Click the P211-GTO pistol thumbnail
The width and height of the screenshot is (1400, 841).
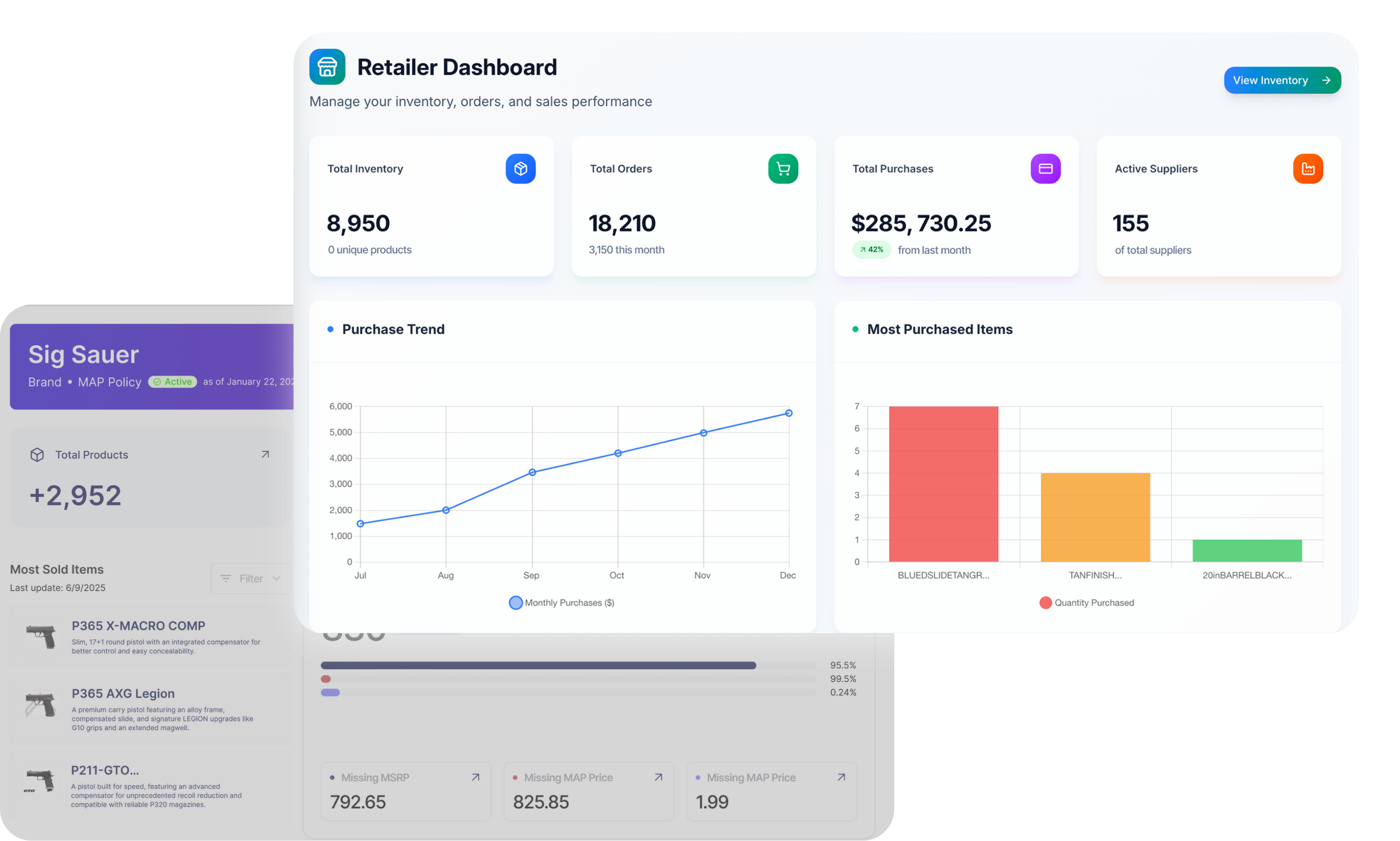(x=40, y=781)
